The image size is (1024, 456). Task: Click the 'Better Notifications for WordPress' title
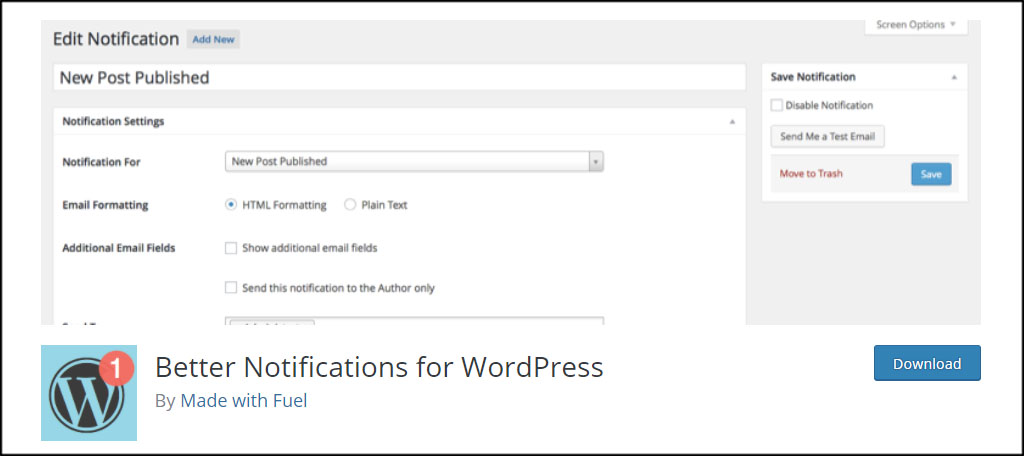click(379, 368)
